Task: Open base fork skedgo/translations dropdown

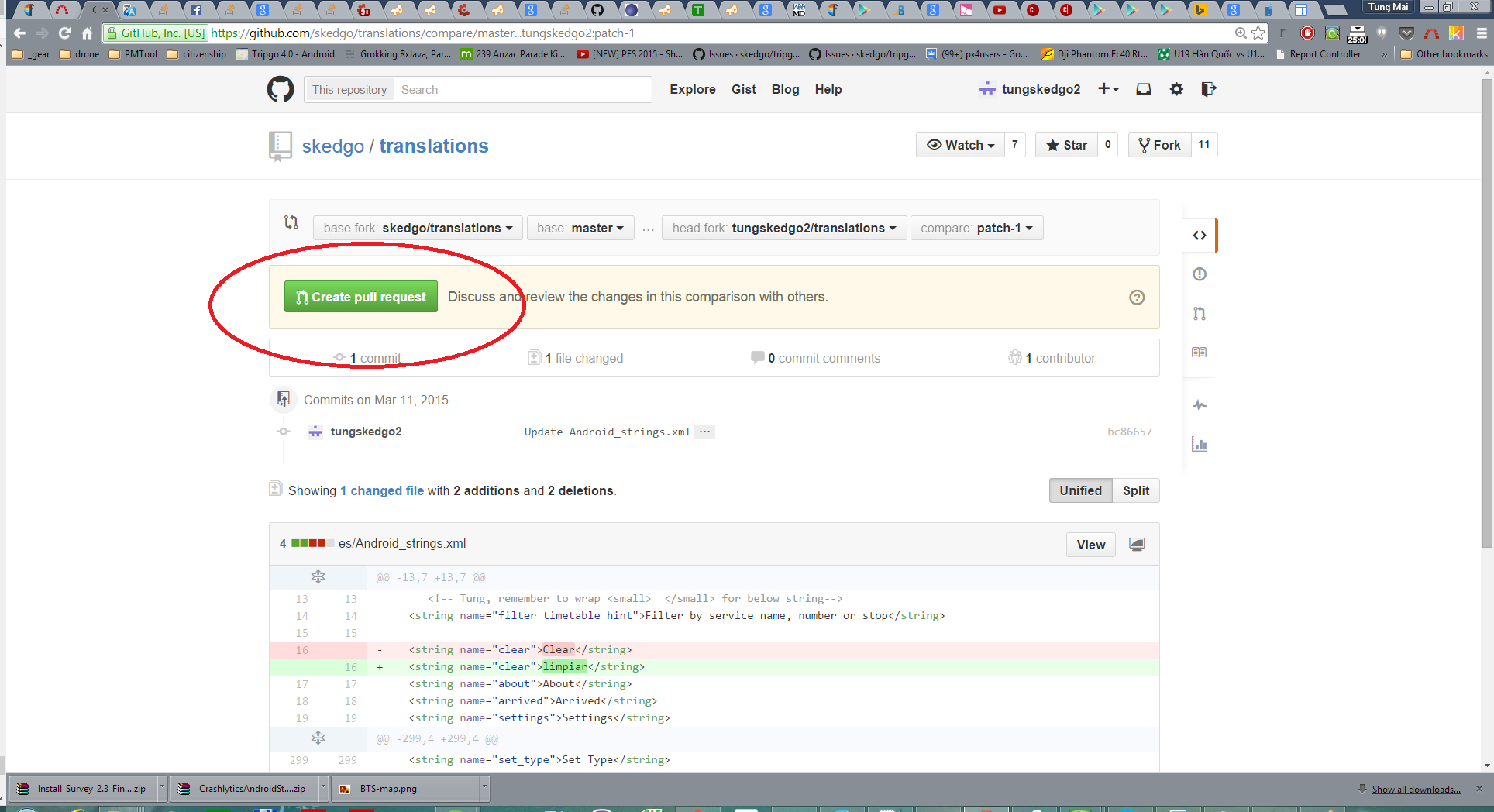Action: pos(418,228)
